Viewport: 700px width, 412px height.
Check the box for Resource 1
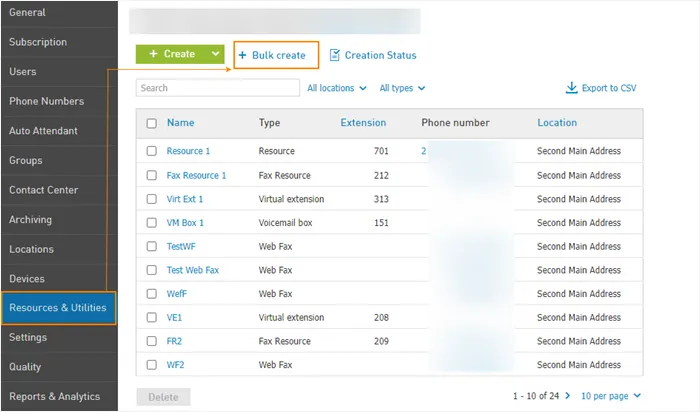[x=152, y=151]
